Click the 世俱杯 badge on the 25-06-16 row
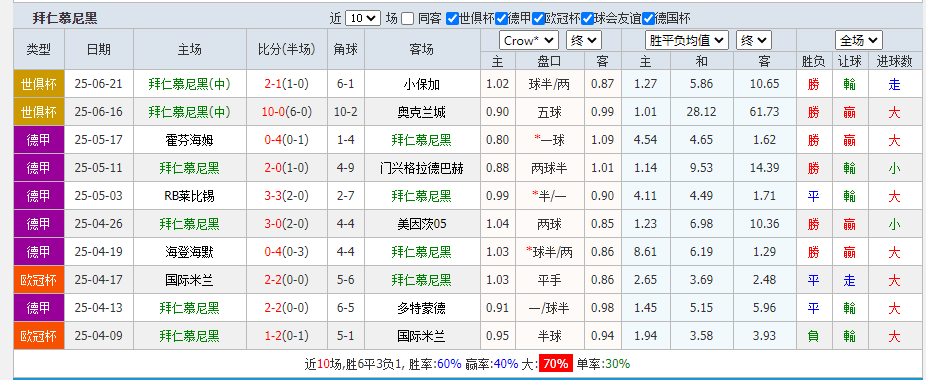Image resolution: width=926 pixels, height=380 pixels. coord(38,112)
